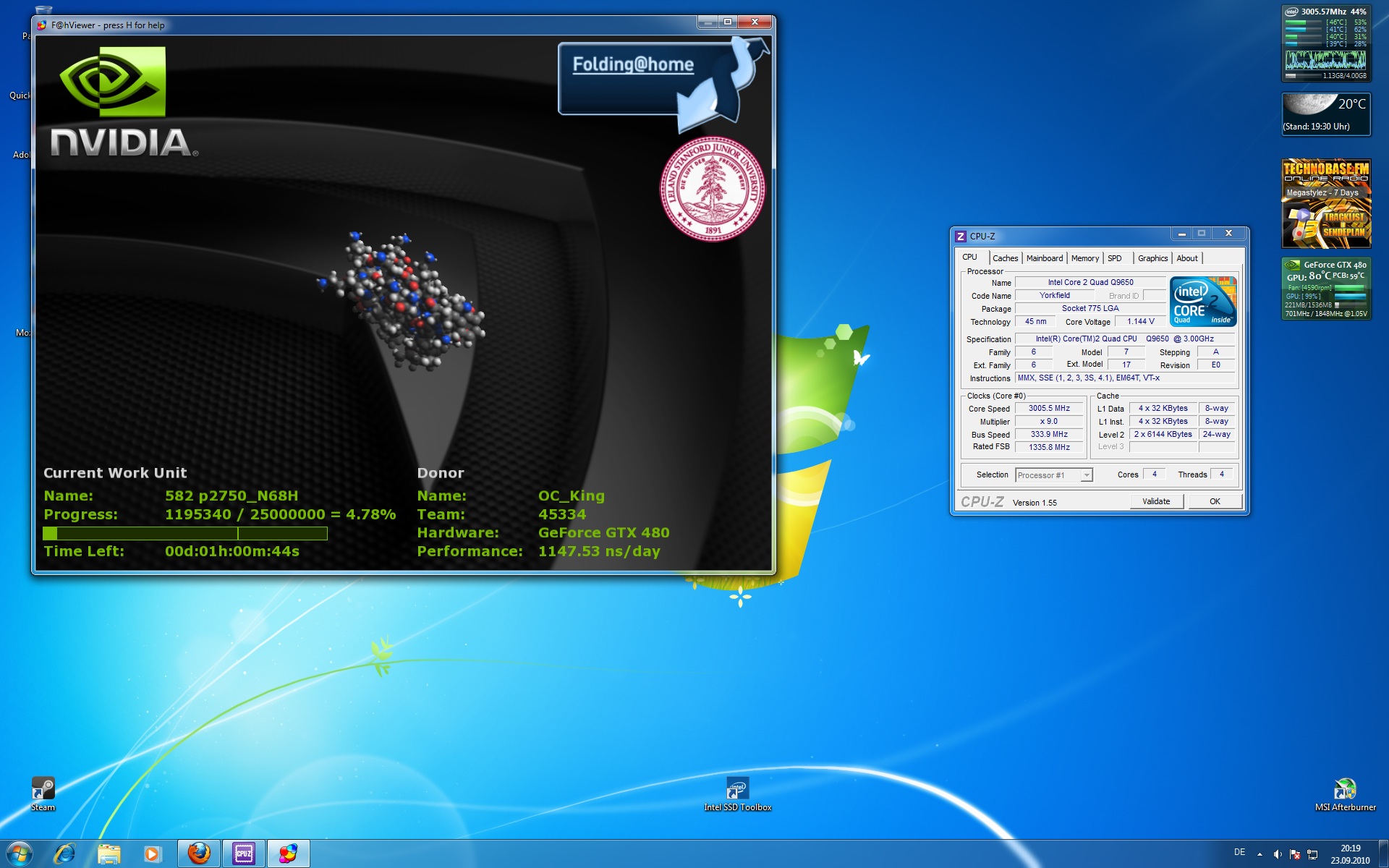Image resolution: width=1389 pixels, height=868 pixels.
Task: Click the Code Name value Yorkfield
Action: 1055,296
